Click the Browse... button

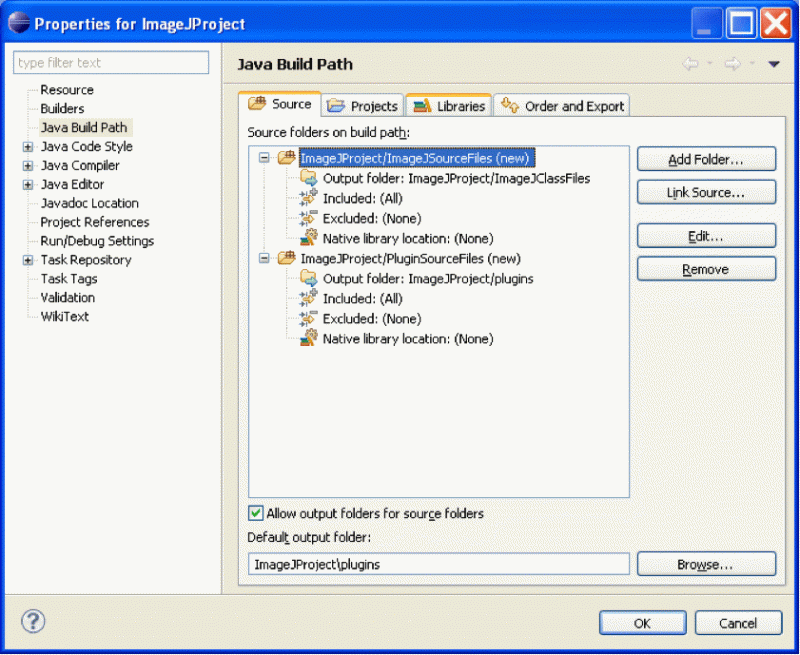click(706, 564)
